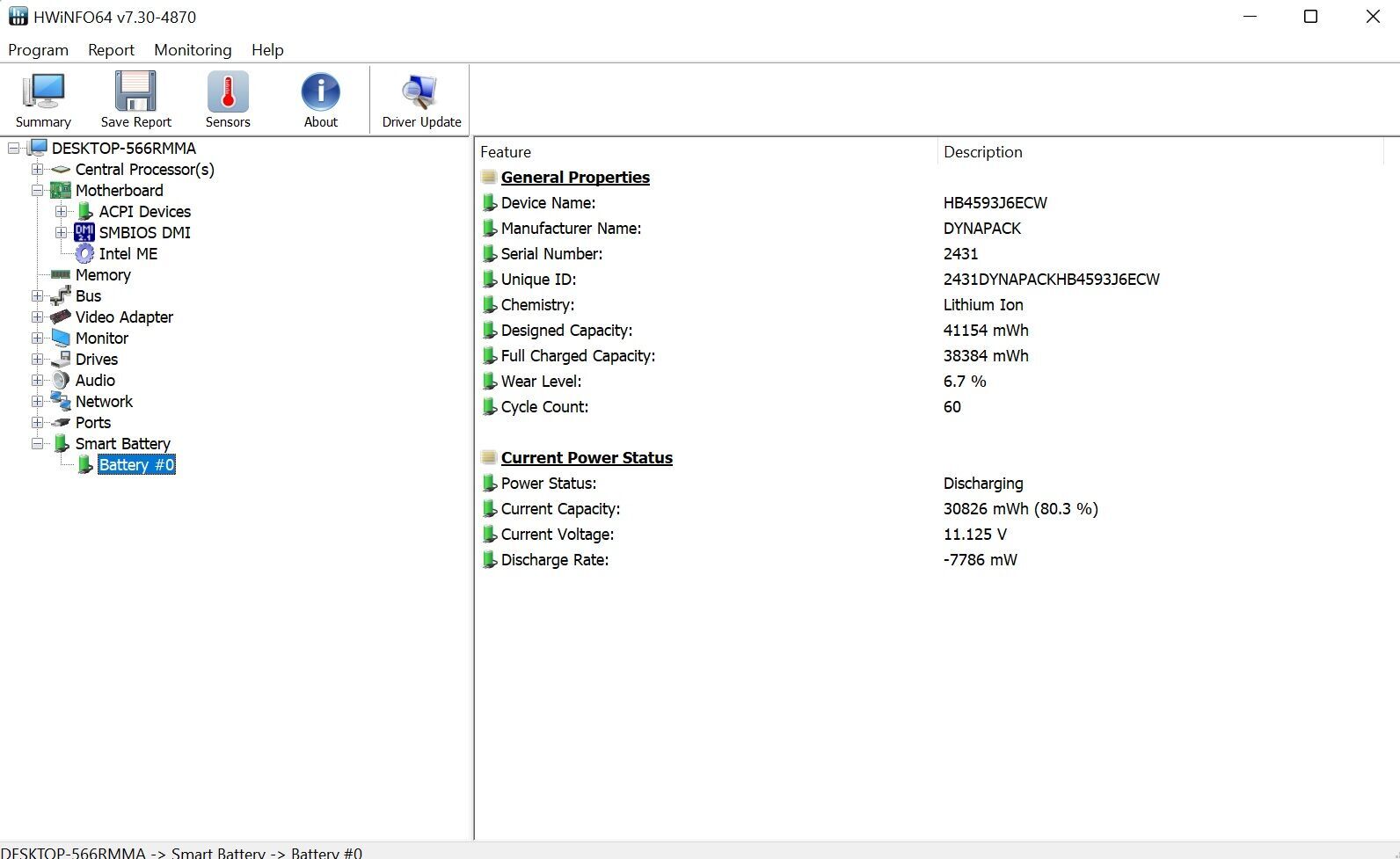
Task: Click the 30826 mWh current capacity value
Action: coord(1020,509)
